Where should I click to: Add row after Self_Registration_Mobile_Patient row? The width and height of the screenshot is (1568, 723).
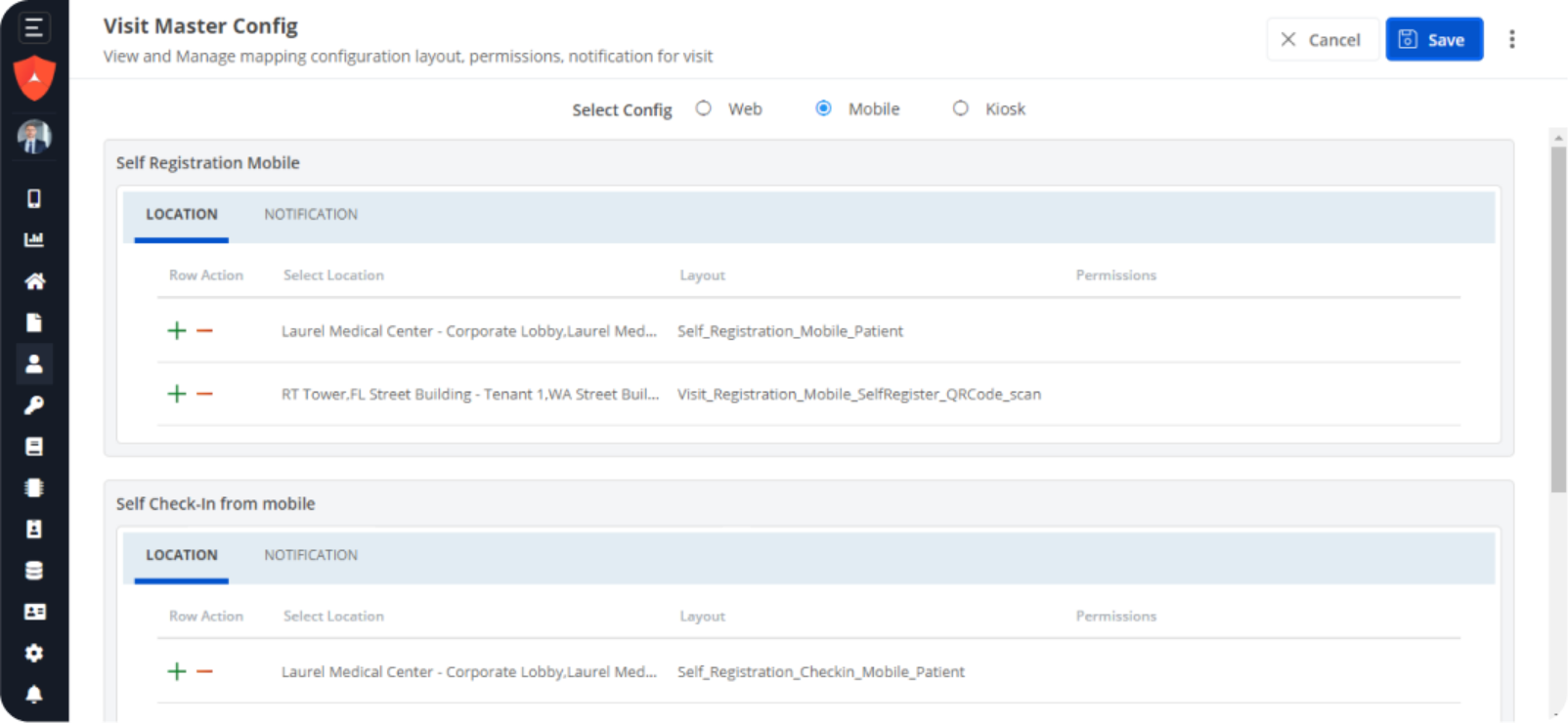[x=177, y=330]
